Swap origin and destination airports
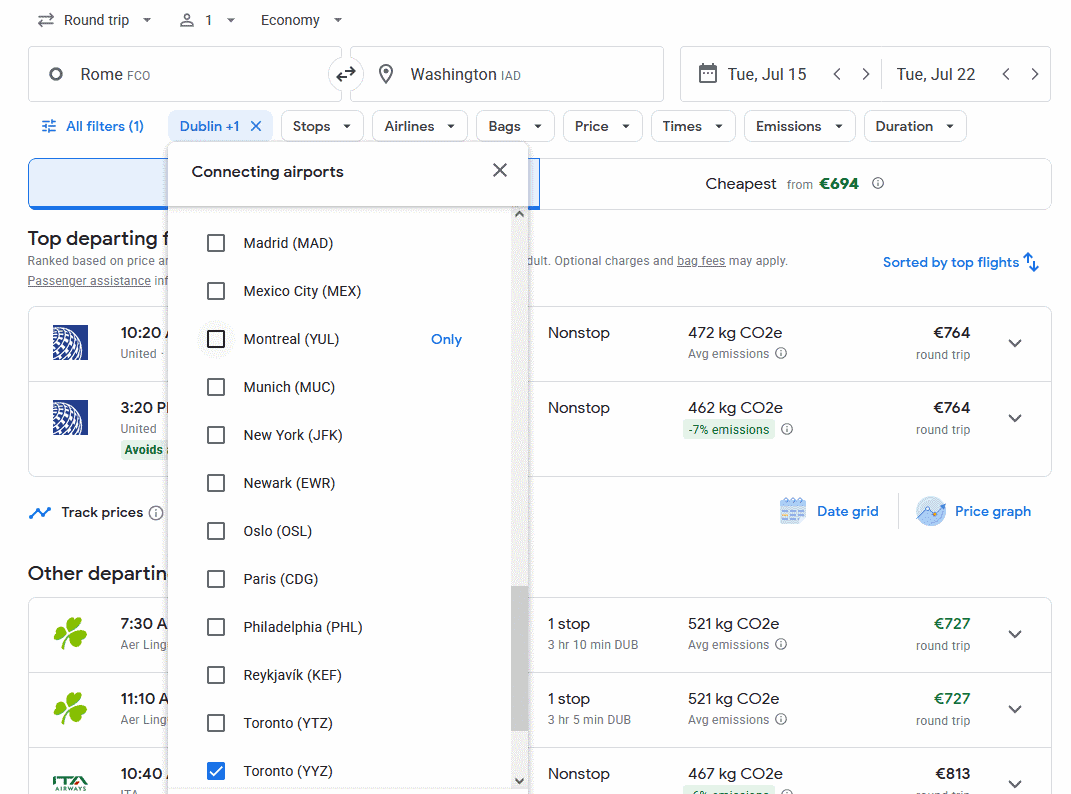The image size is (1071, 794). (345, 74)
